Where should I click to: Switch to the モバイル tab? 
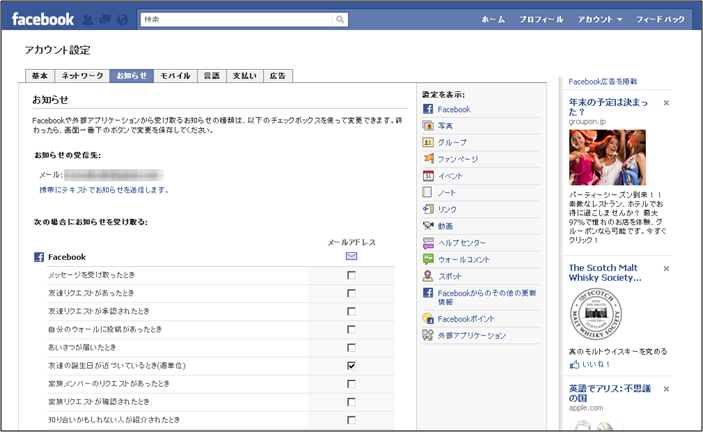[175, 76]
